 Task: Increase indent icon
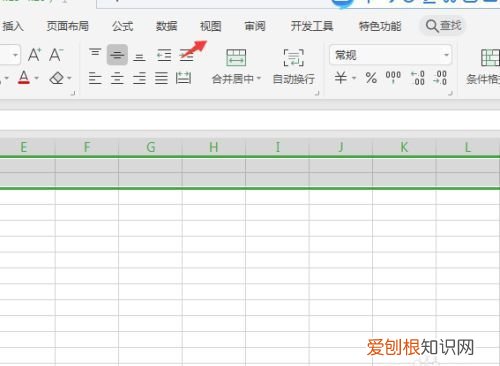[187, 55]
